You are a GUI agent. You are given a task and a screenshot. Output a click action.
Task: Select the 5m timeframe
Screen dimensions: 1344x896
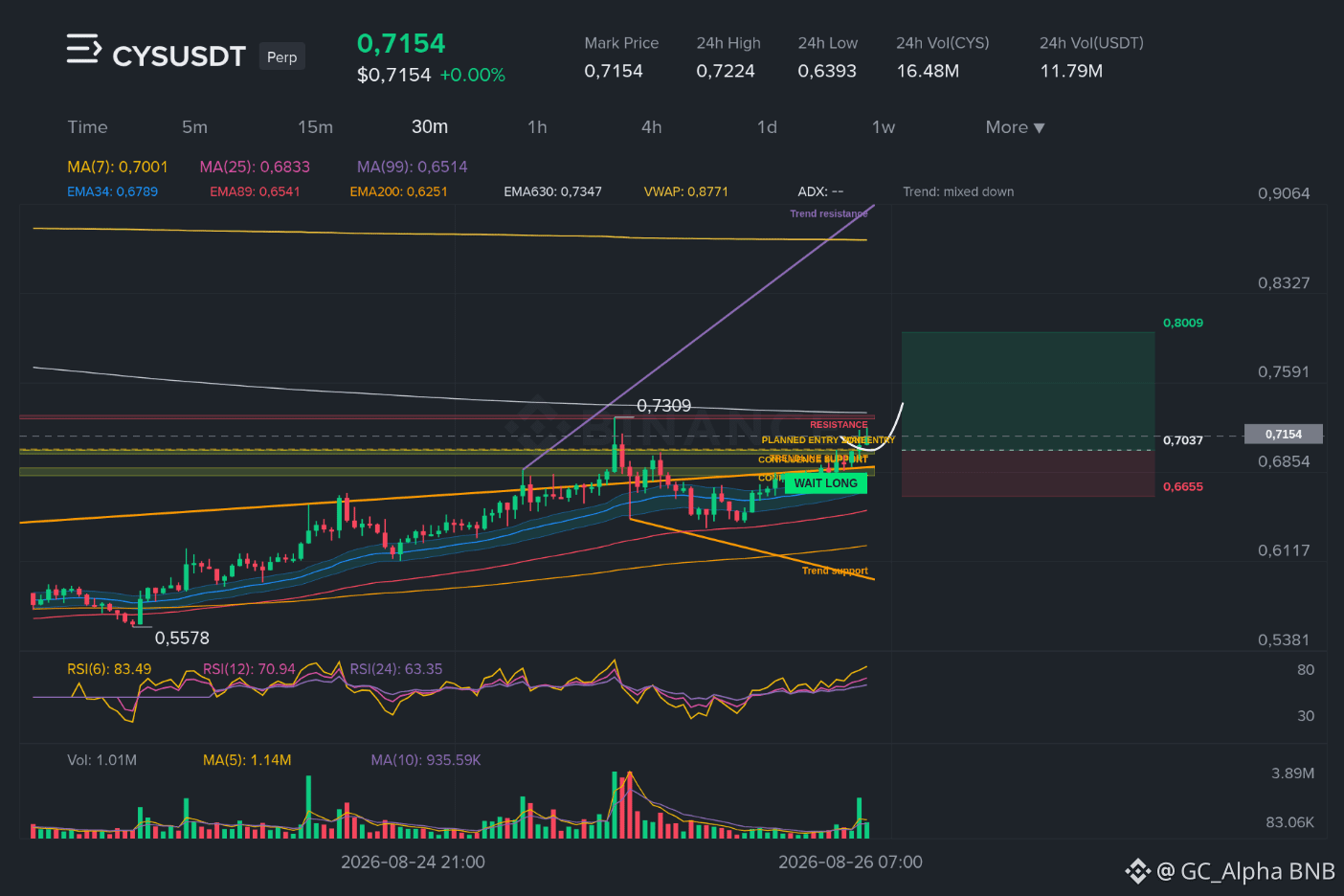(x=194, y=127)
